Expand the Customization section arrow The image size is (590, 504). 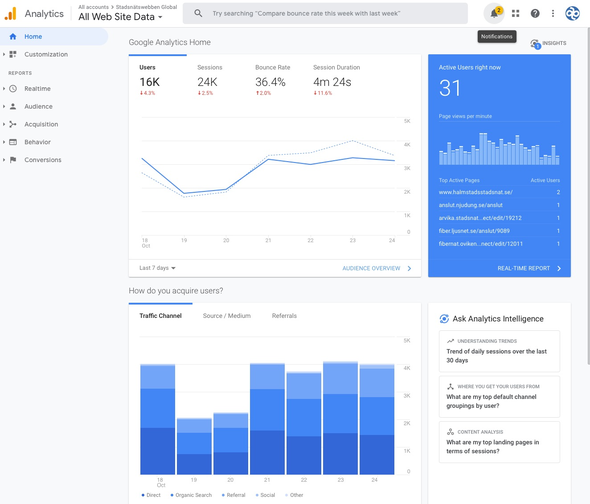click(4, 54)
